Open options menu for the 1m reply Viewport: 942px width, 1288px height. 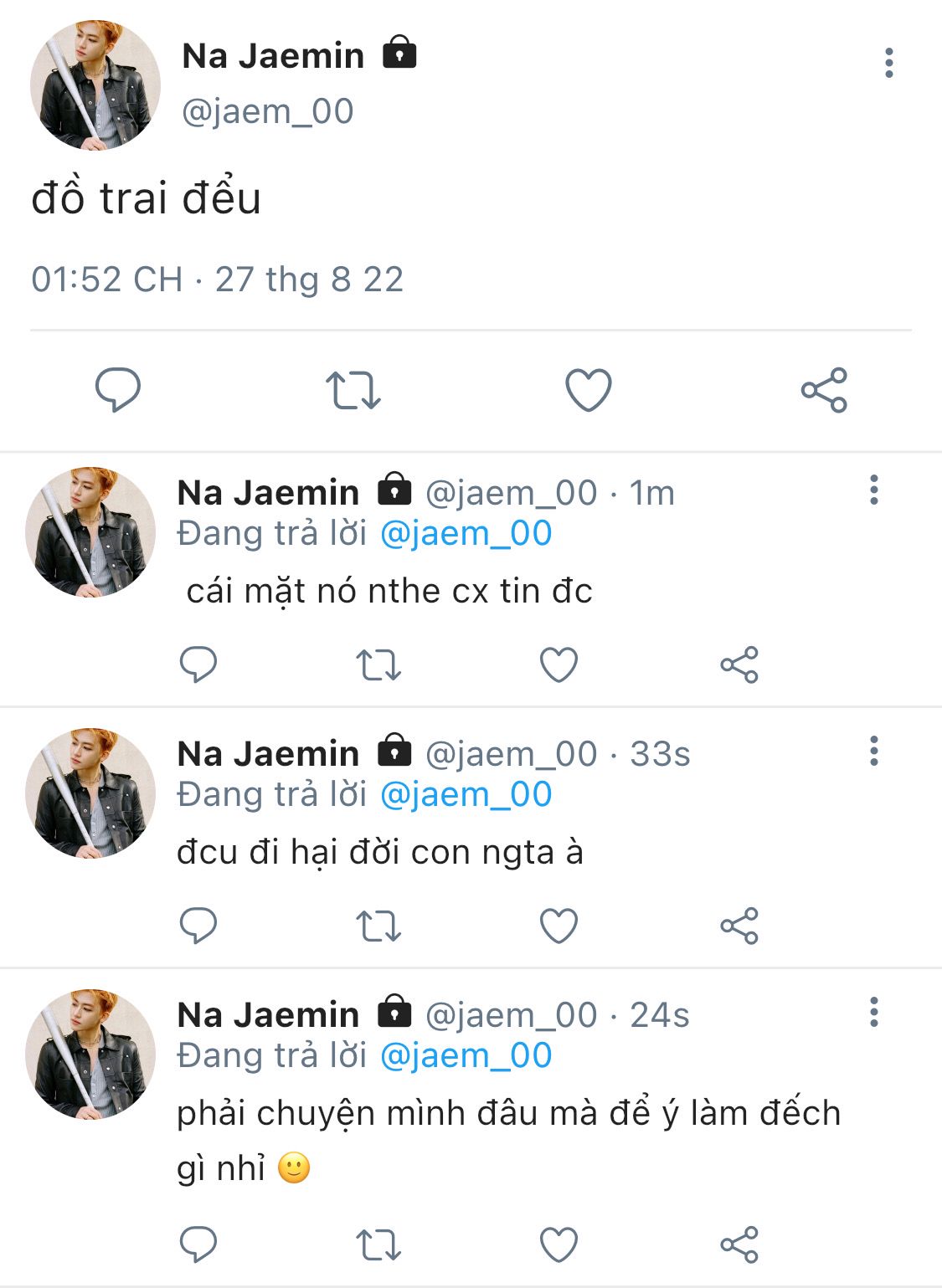coord(873,490)
